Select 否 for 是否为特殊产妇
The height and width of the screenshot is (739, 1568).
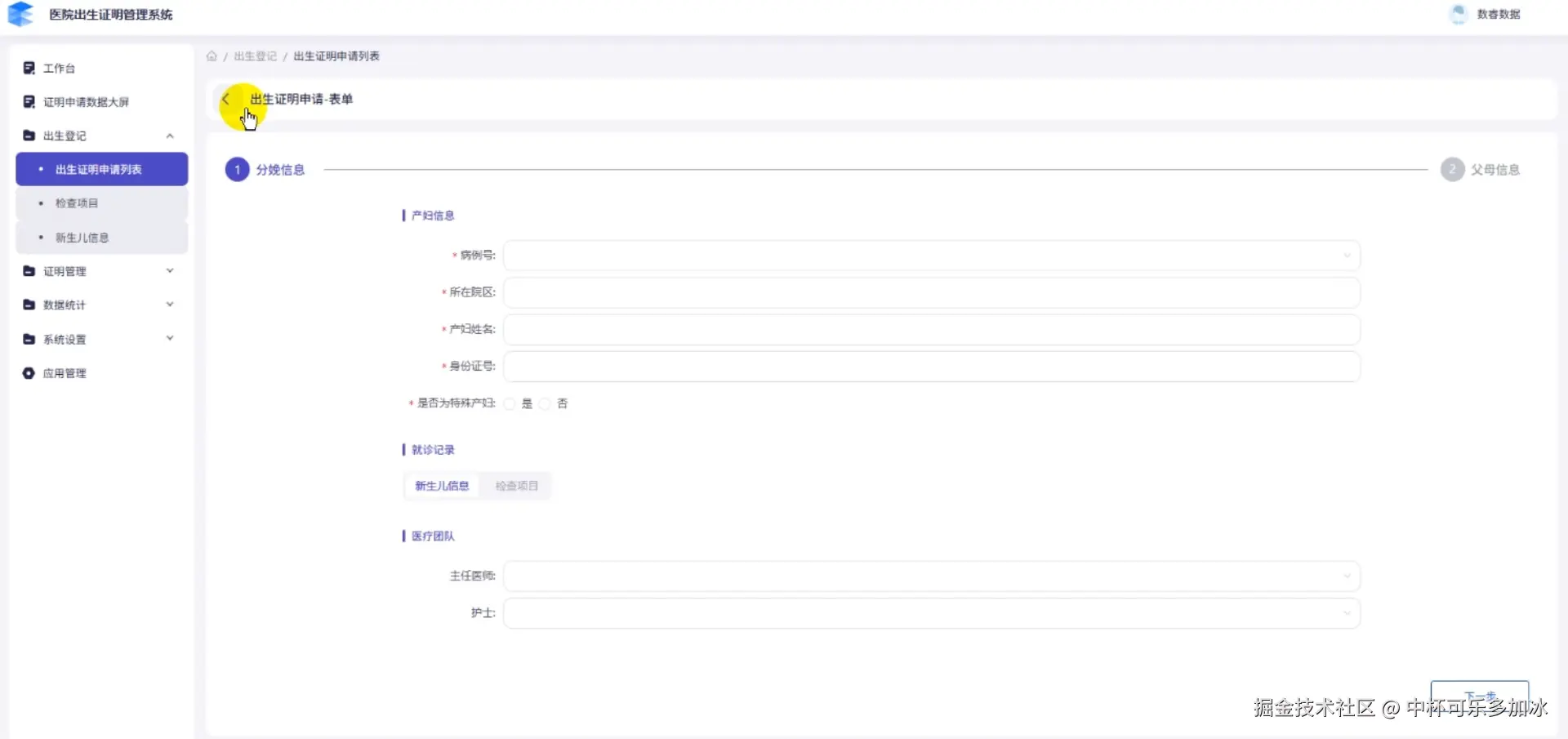545,403
